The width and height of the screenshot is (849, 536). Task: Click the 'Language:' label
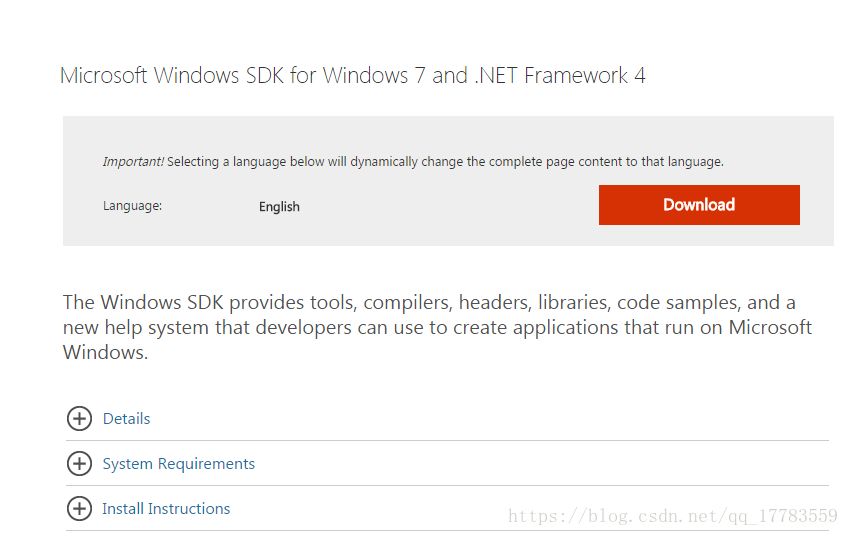coord(133,206)
